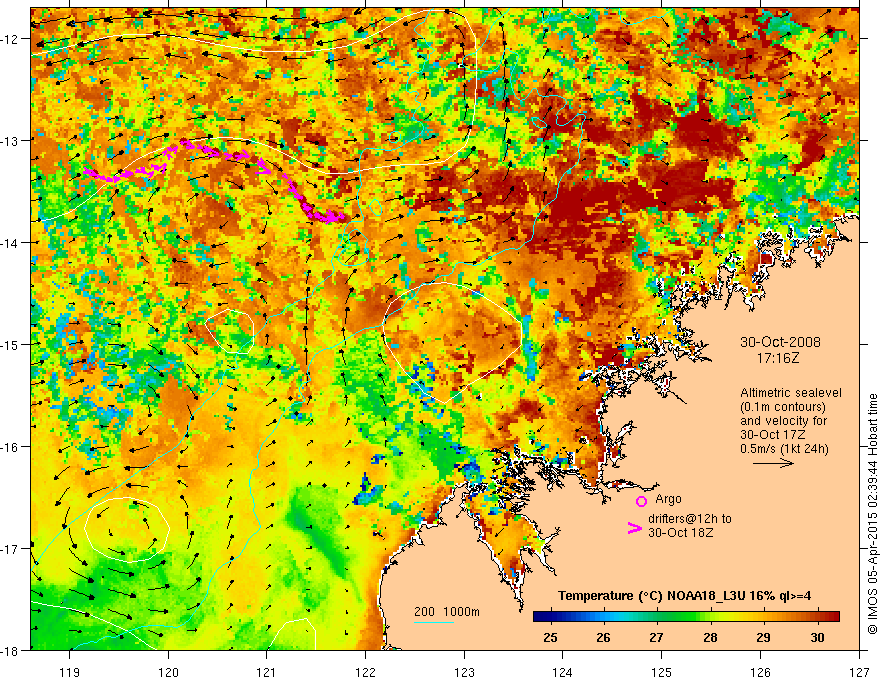
Task: Click the 'and velocity for' text
Action: [783, 421]
